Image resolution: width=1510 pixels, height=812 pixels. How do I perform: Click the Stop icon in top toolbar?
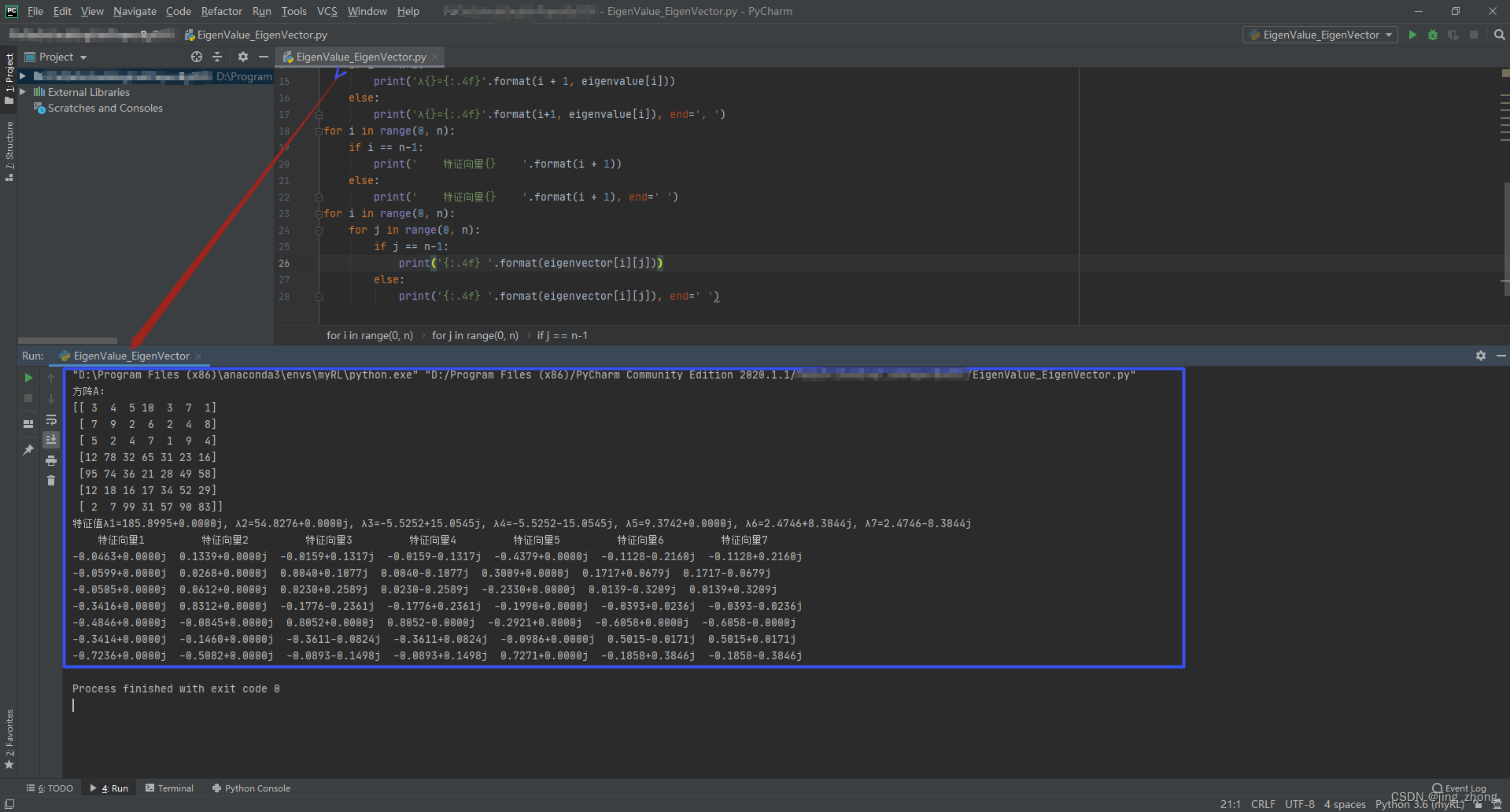(1474, 35)
